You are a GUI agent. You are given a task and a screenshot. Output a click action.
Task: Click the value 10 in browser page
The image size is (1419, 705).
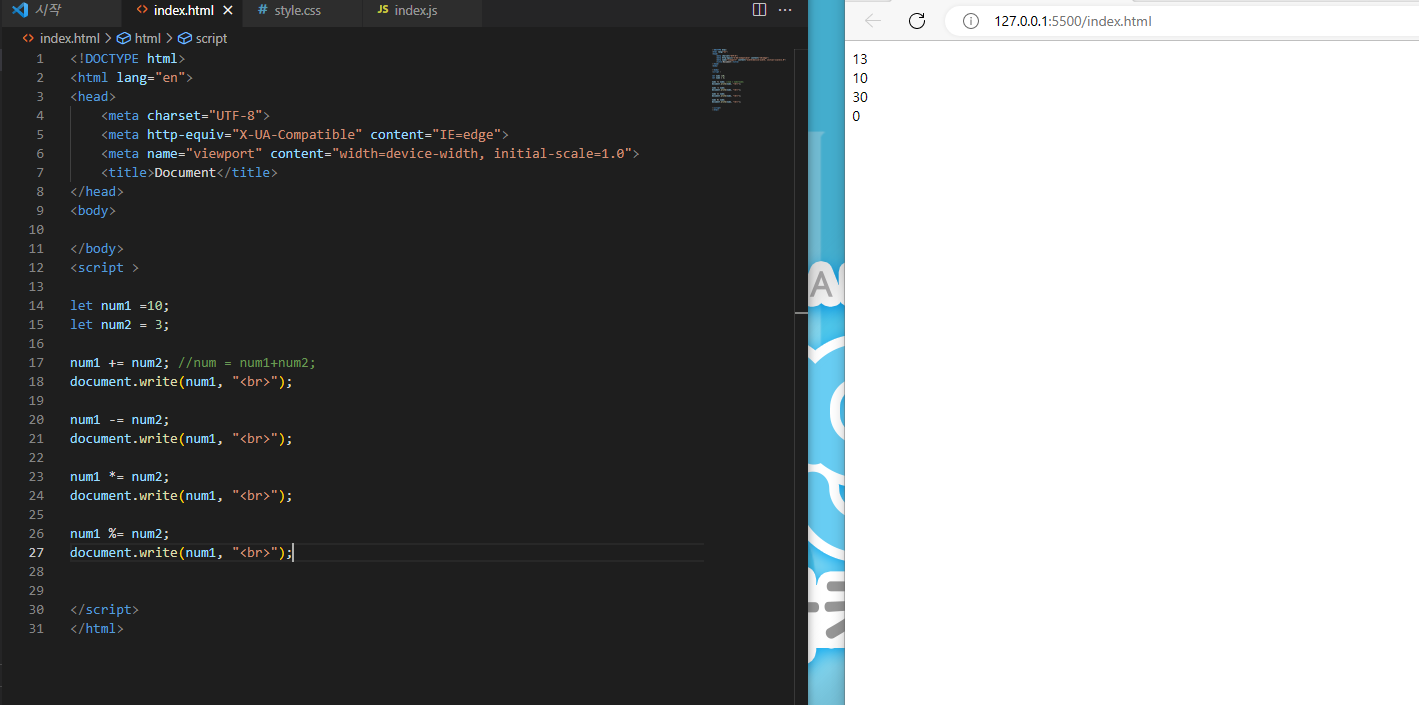tap(860, 78)
